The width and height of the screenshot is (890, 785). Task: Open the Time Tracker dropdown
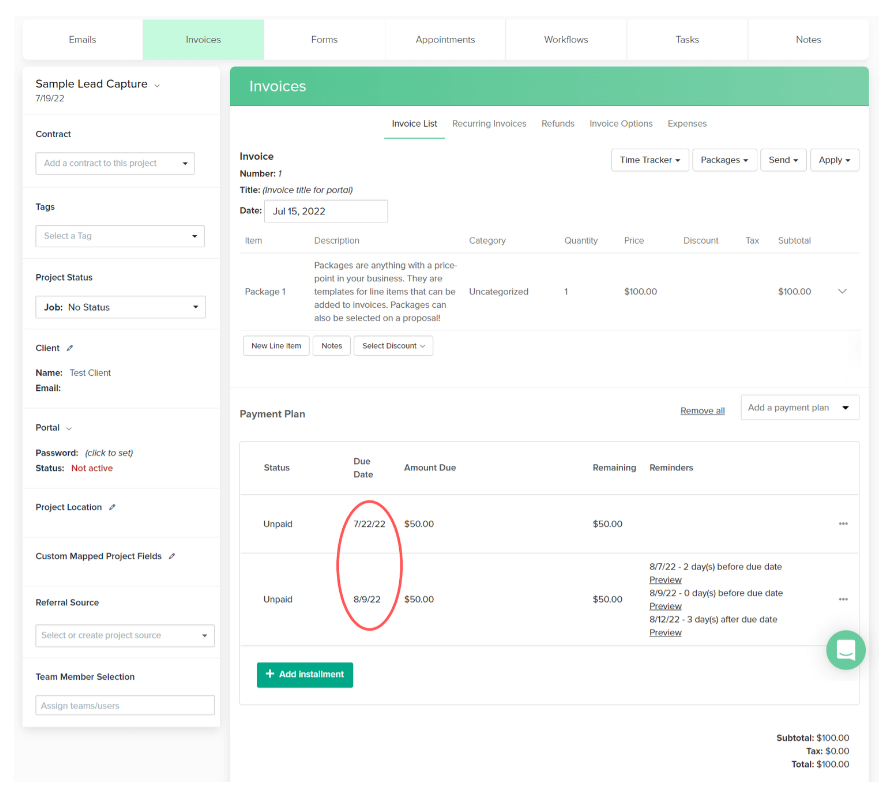tap(650, 159)
